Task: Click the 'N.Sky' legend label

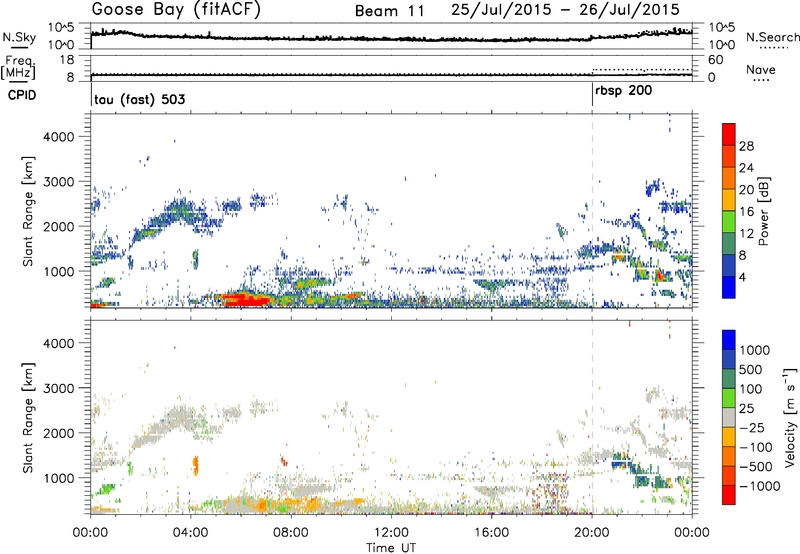Action: point(19,37)
